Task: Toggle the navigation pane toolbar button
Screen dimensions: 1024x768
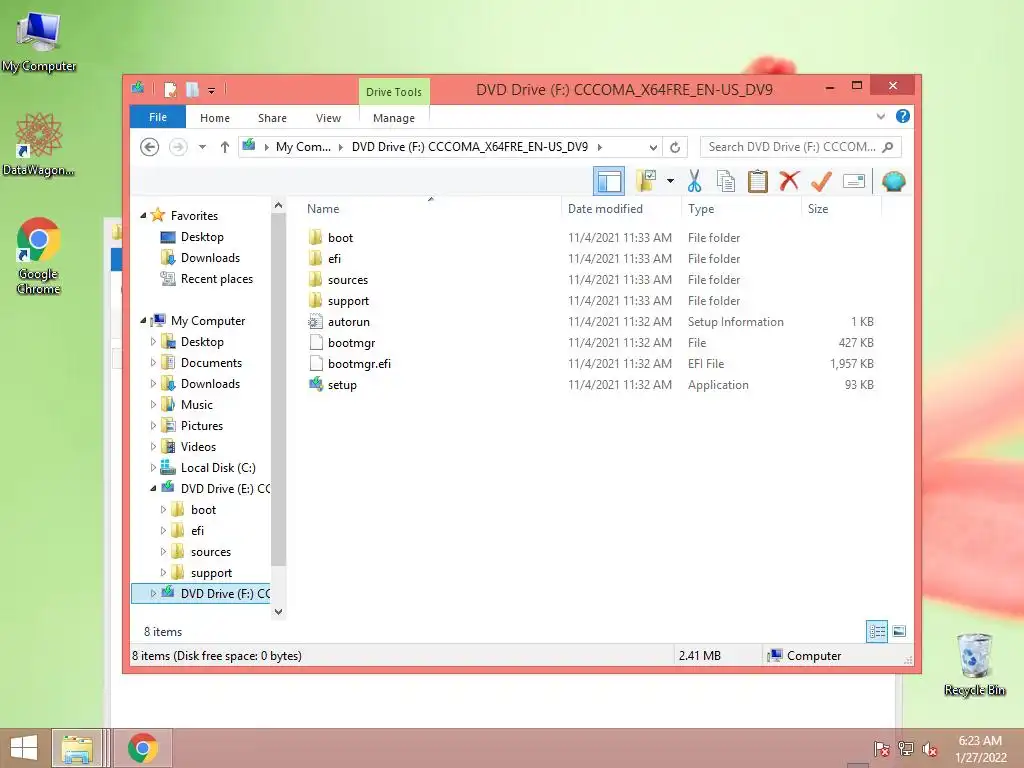Action: click(609, 181)
